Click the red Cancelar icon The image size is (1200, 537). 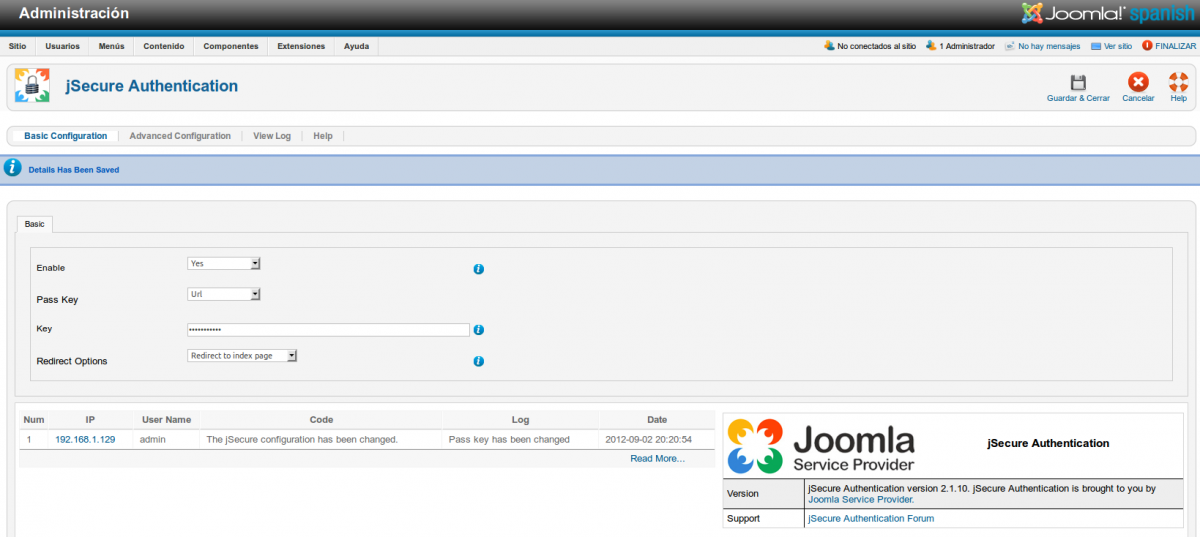(1138, 83)
